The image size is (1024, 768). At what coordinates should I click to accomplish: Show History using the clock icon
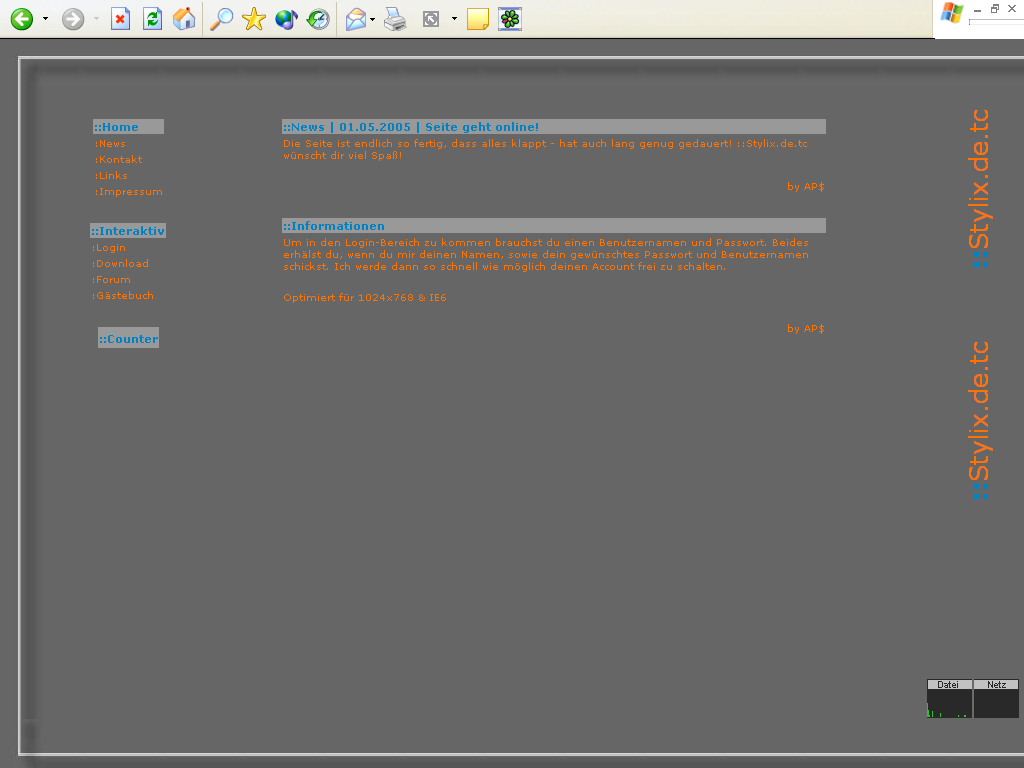click(x=318, y=19)
